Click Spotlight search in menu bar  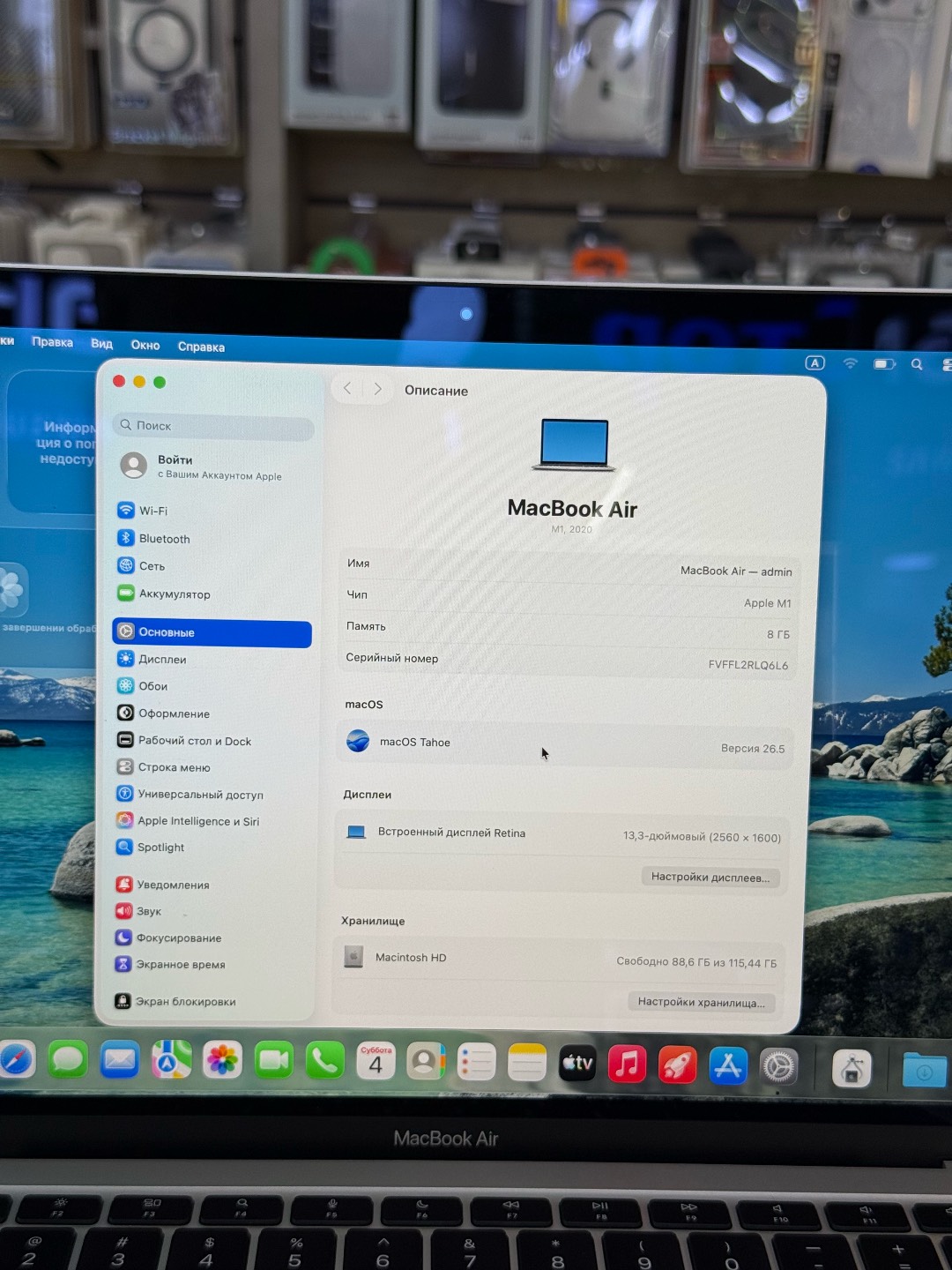[917, 364]
